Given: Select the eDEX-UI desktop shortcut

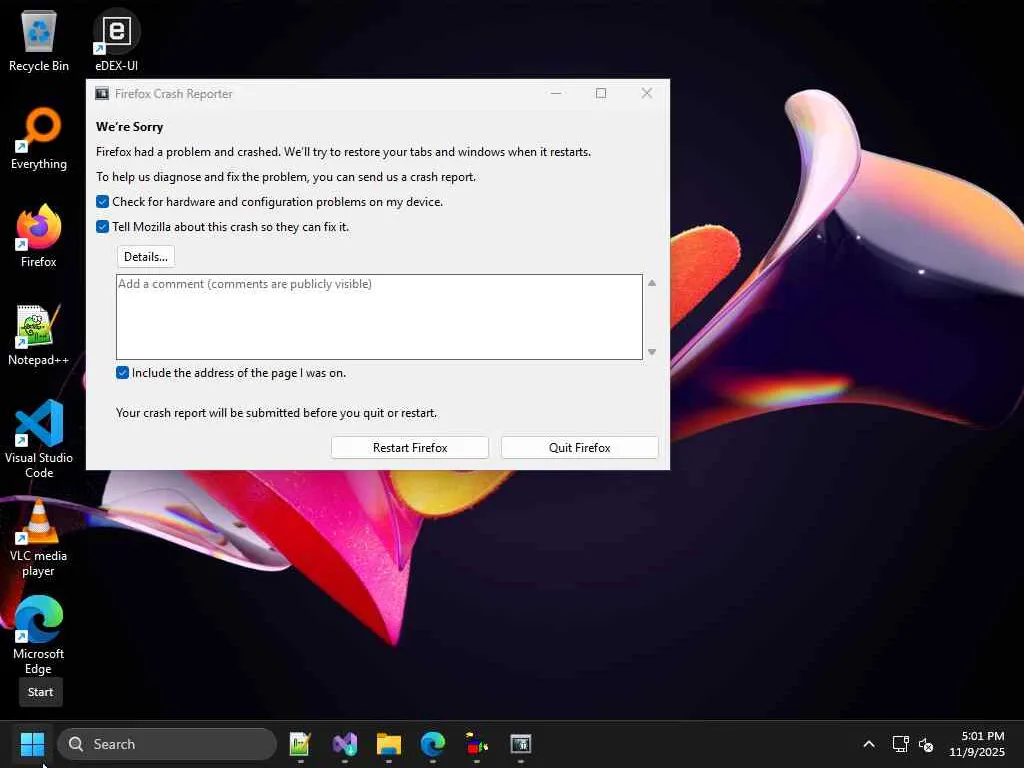Looking at the screenshot, I should (x=116, y=41).
